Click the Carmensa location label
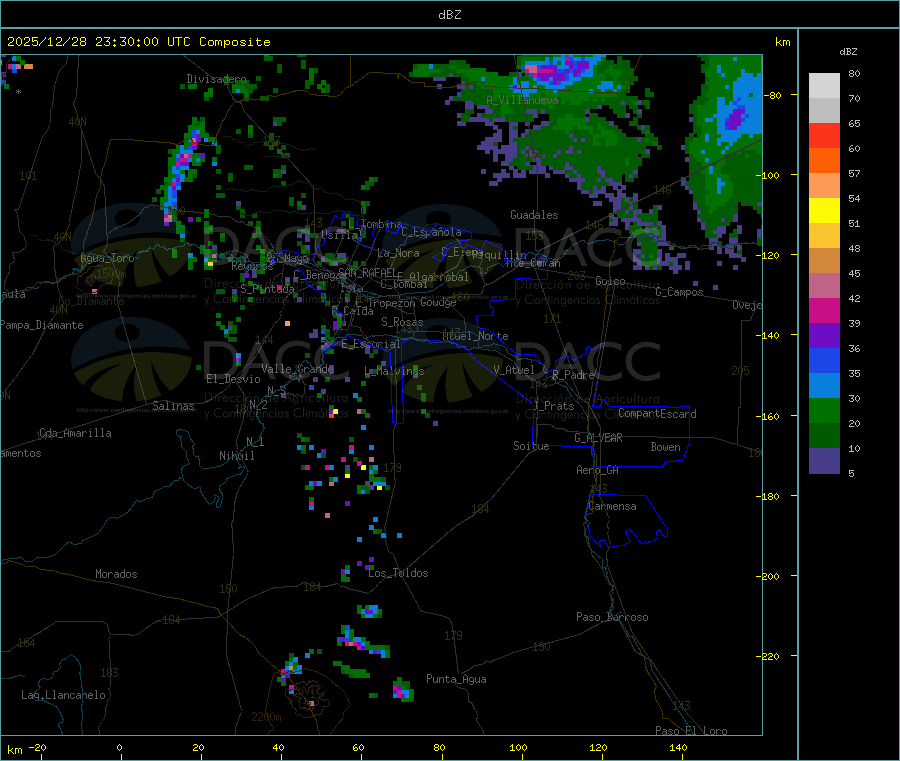The image size is (900, 761). (x=612, y=506)
